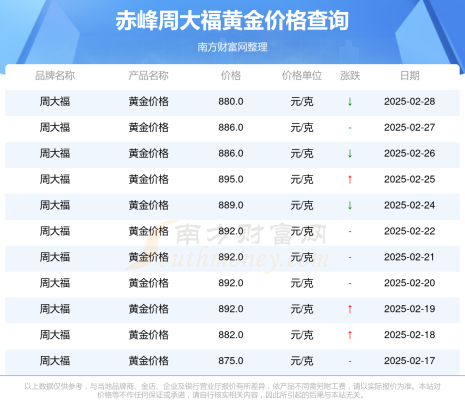
Task: Click the subtitle 南方财富网整理
Action: point(232,47)
